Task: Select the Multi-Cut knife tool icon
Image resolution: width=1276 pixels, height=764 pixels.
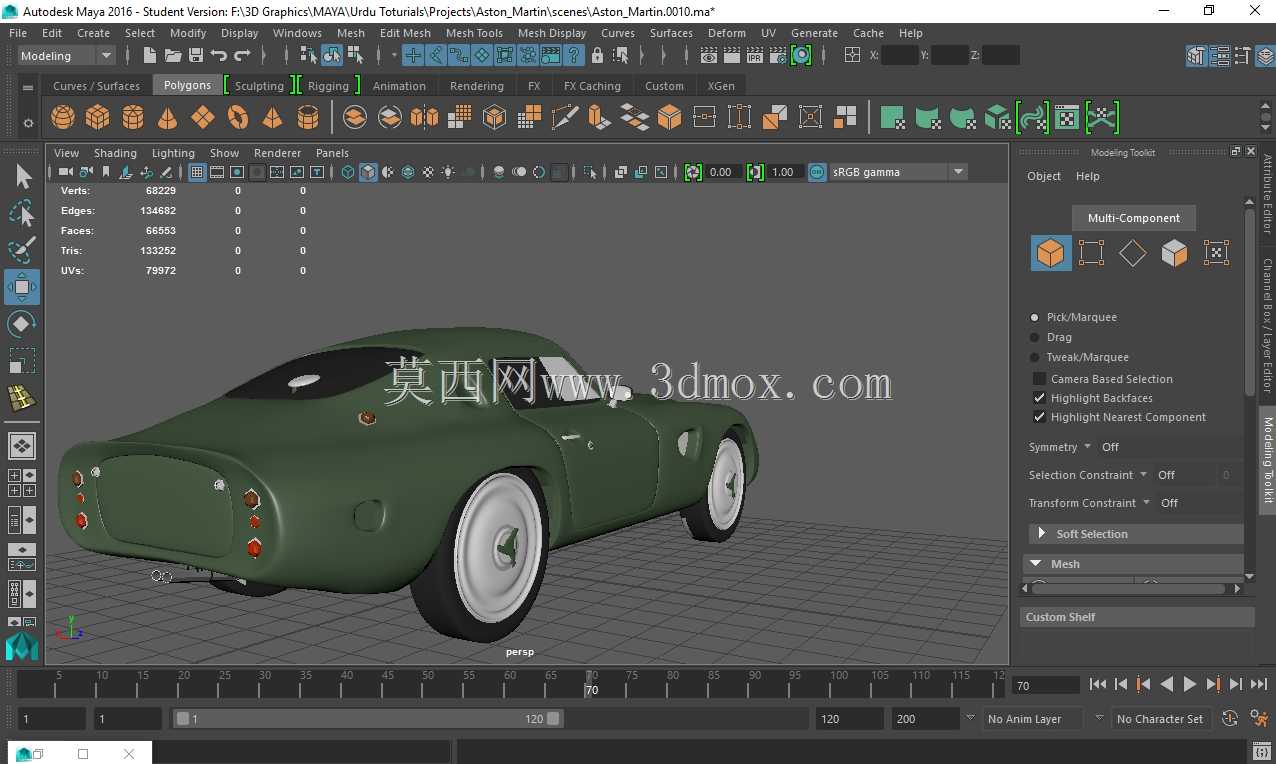Action: pyautogui.click(x=565, y=118)
